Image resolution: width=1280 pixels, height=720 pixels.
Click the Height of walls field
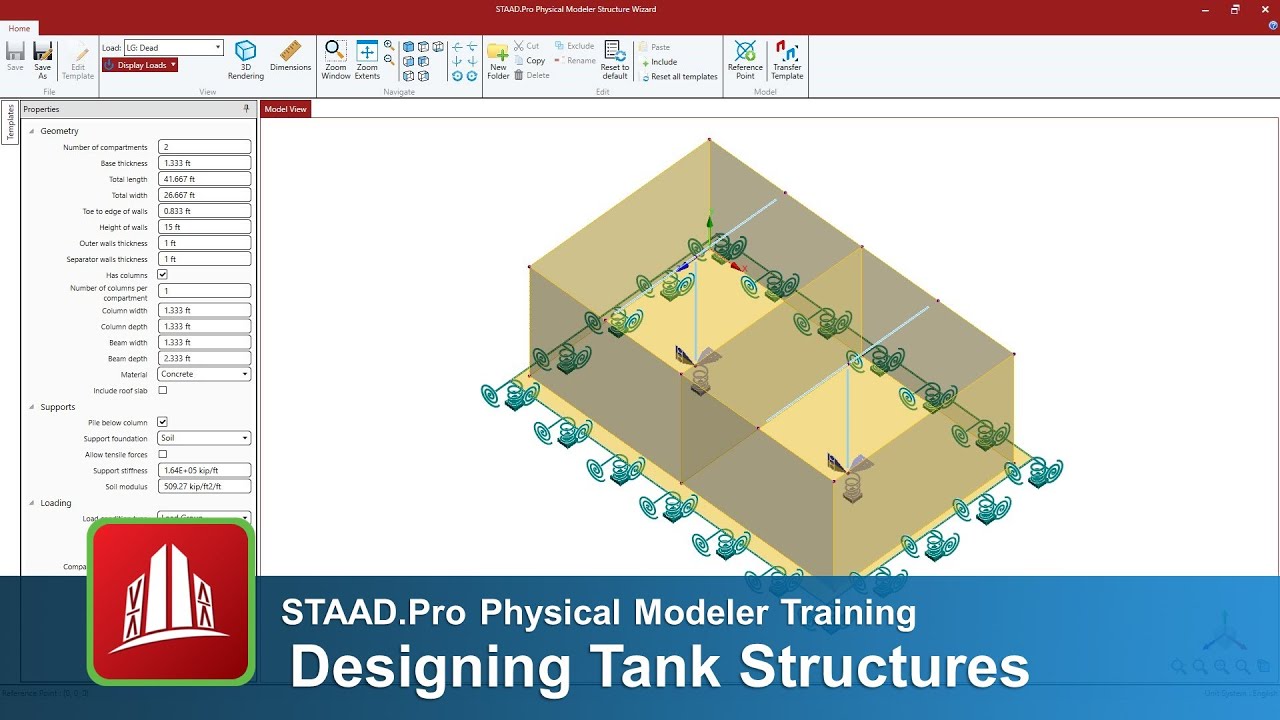coord(204,227)
